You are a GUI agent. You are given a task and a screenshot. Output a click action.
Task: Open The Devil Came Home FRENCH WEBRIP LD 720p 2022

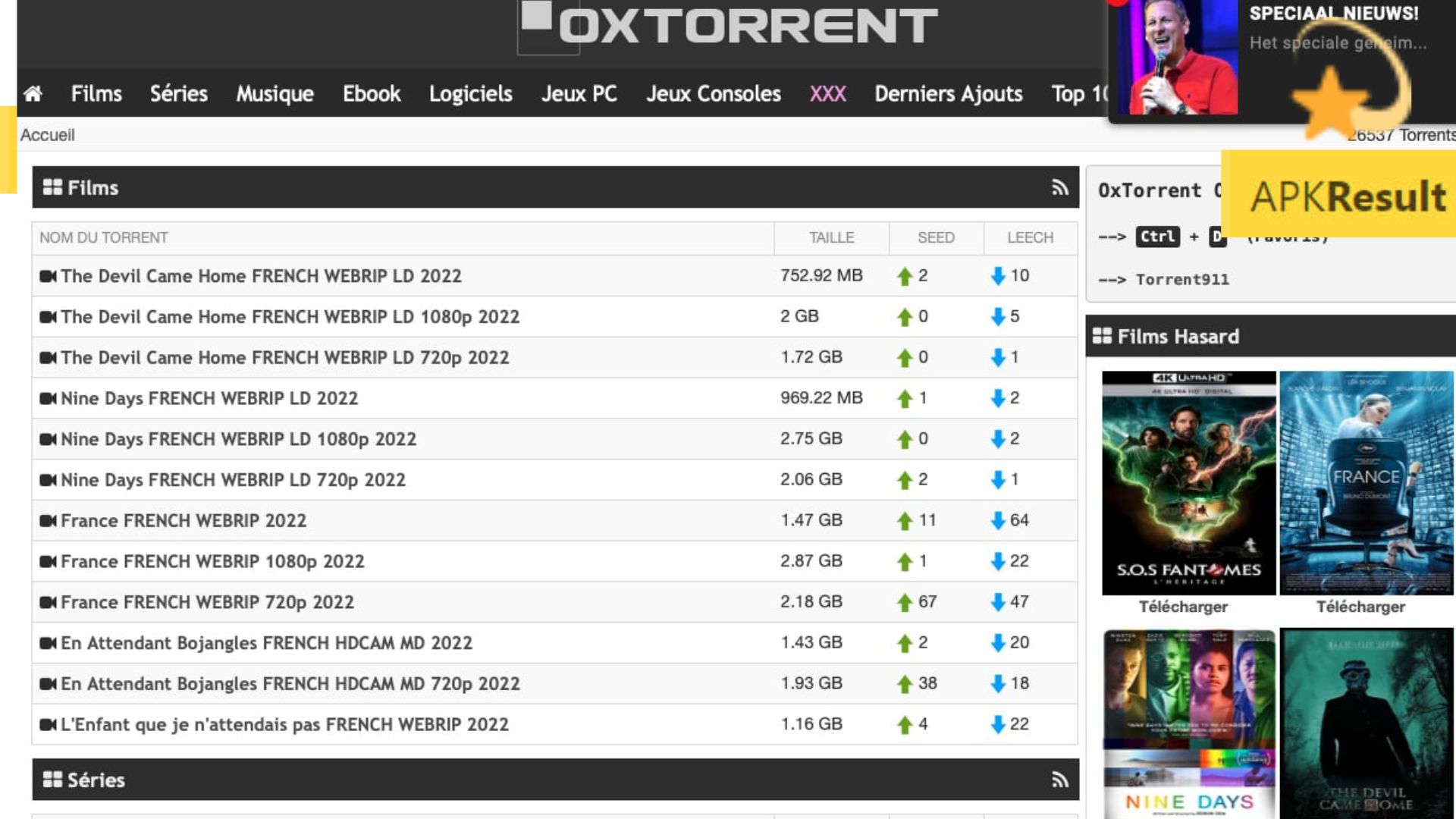point(284,358)
